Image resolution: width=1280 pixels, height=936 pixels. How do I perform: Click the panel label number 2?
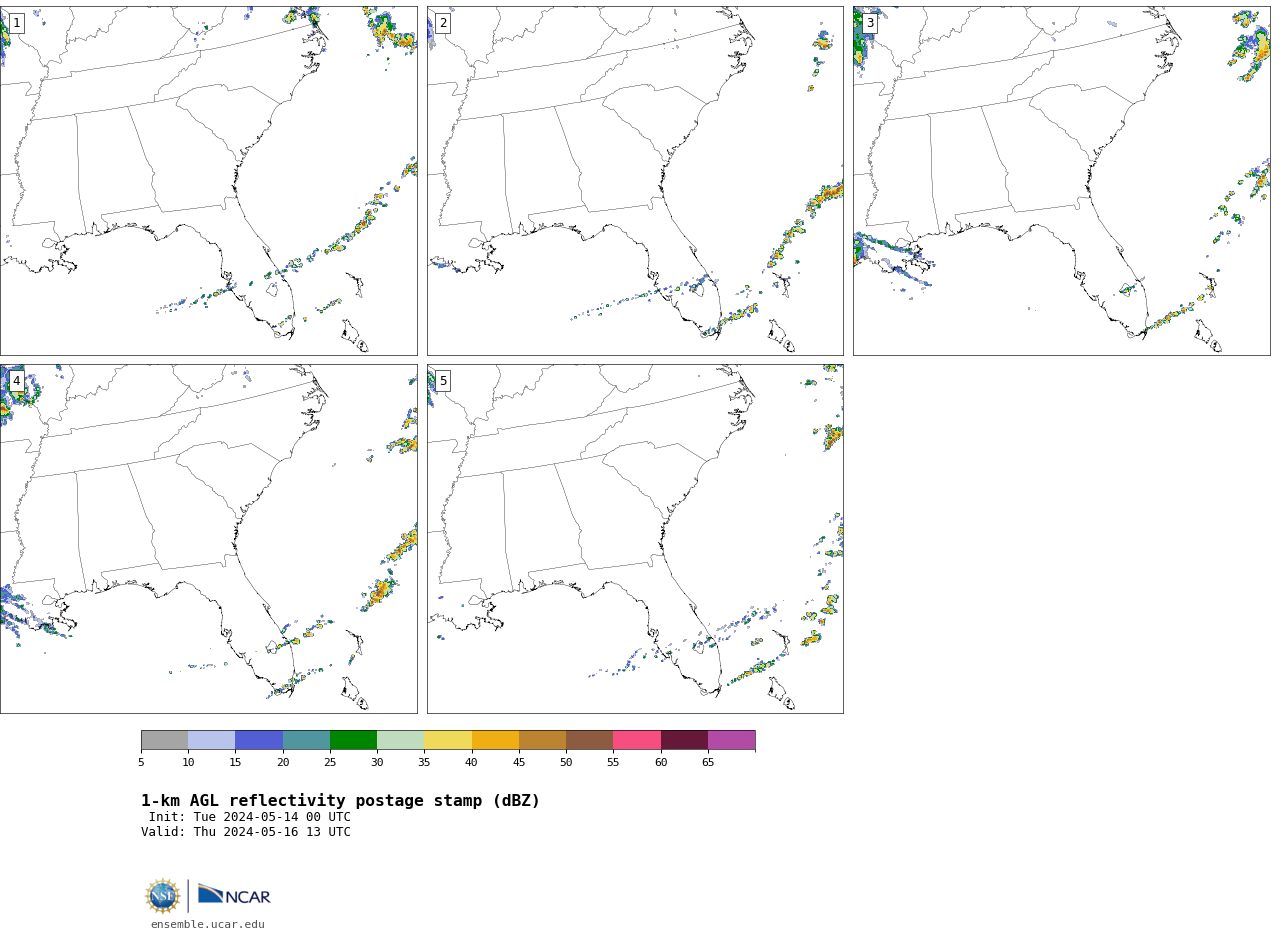pos(443,23)
